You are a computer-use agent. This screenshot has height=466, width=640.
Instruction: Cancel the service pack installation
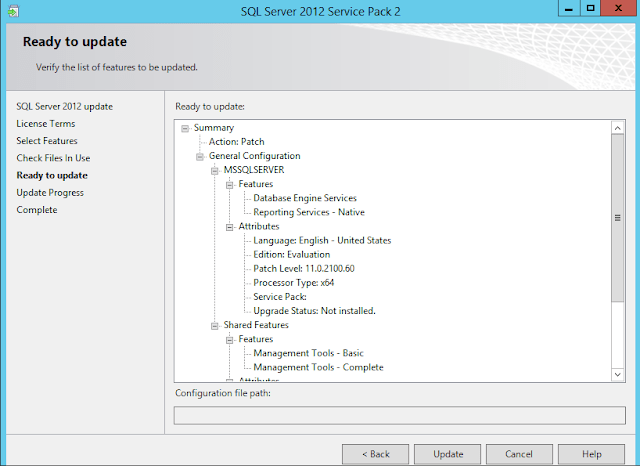pyautogui.click(x=521, y=454)
